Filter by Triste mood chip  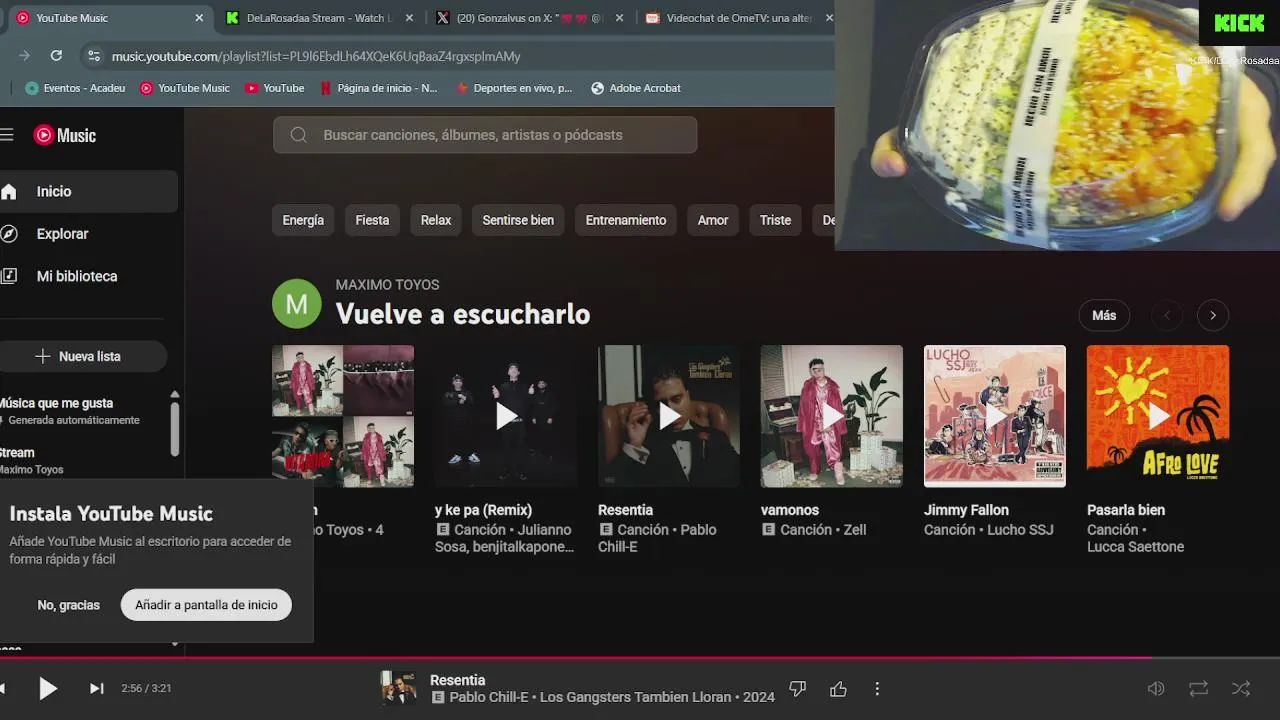tap(775, 220)
